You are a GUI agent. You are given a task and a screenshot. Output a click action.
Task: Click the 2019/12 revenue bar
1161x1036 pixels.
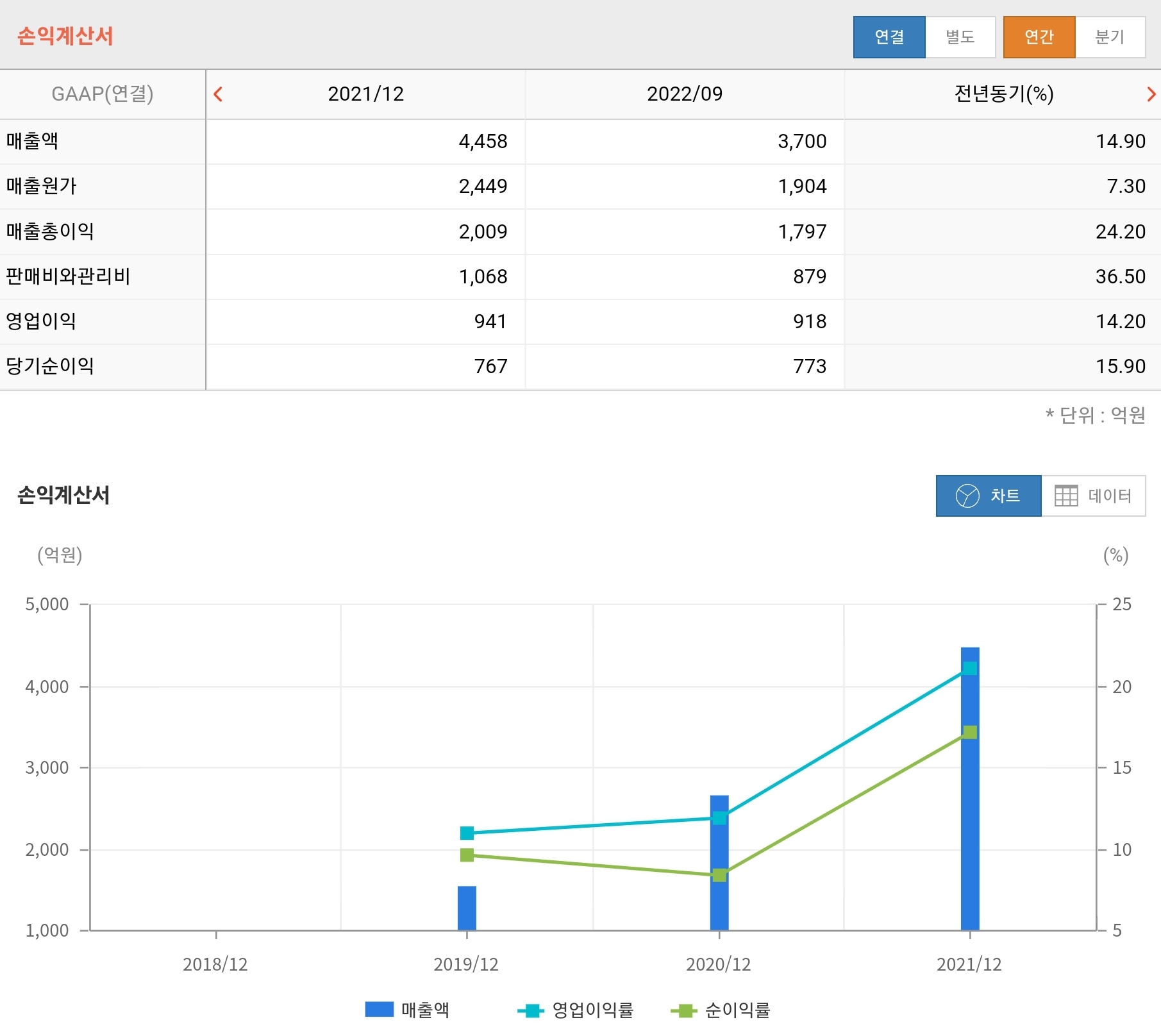[467, 908]
